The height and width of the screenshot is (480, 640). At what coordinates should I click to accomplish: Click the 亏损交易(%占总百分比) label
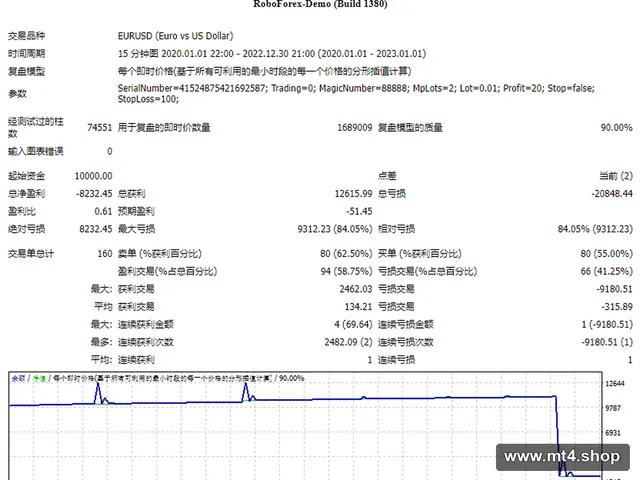pyautogui.click(x=427, y=271)
